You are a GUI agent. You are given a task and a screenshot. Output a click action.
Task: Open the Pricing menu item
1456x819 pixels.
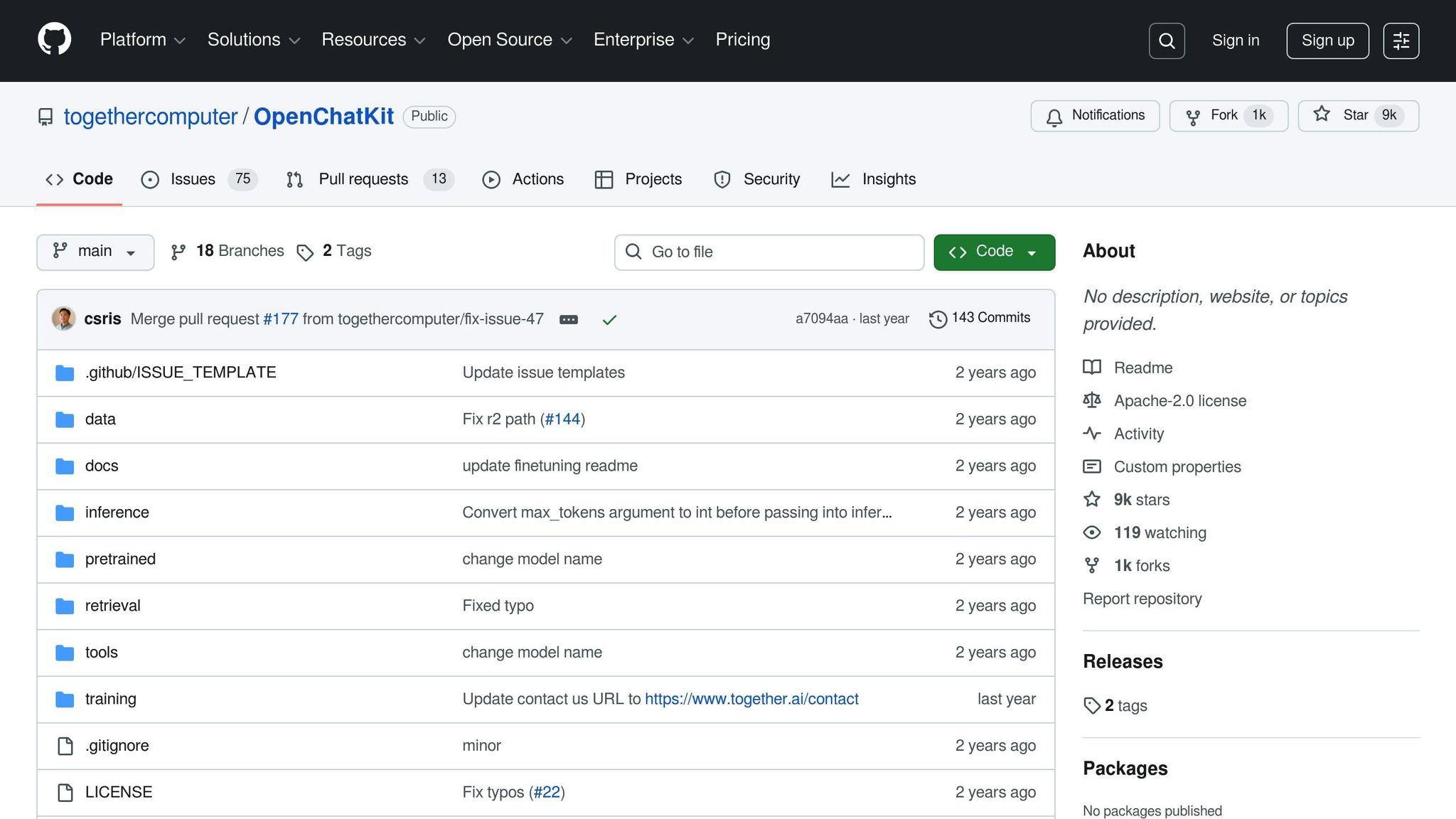(x=742, y=40)
